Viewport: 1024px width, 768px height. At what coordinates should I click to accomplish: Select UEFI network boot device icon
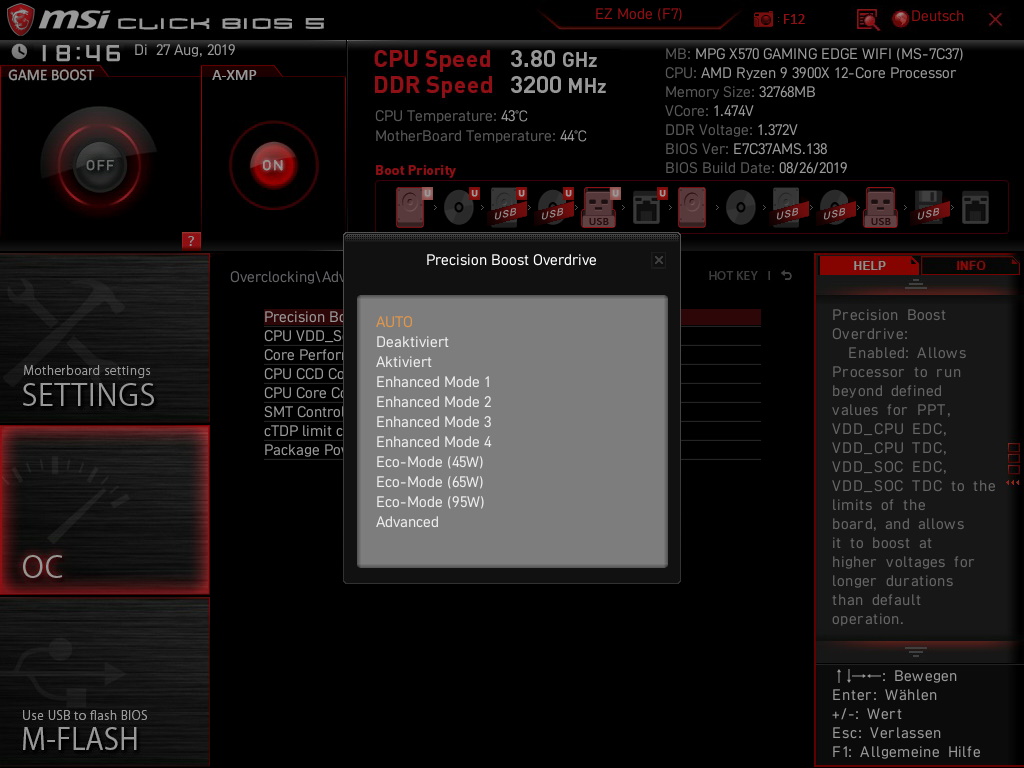point(648,207)
